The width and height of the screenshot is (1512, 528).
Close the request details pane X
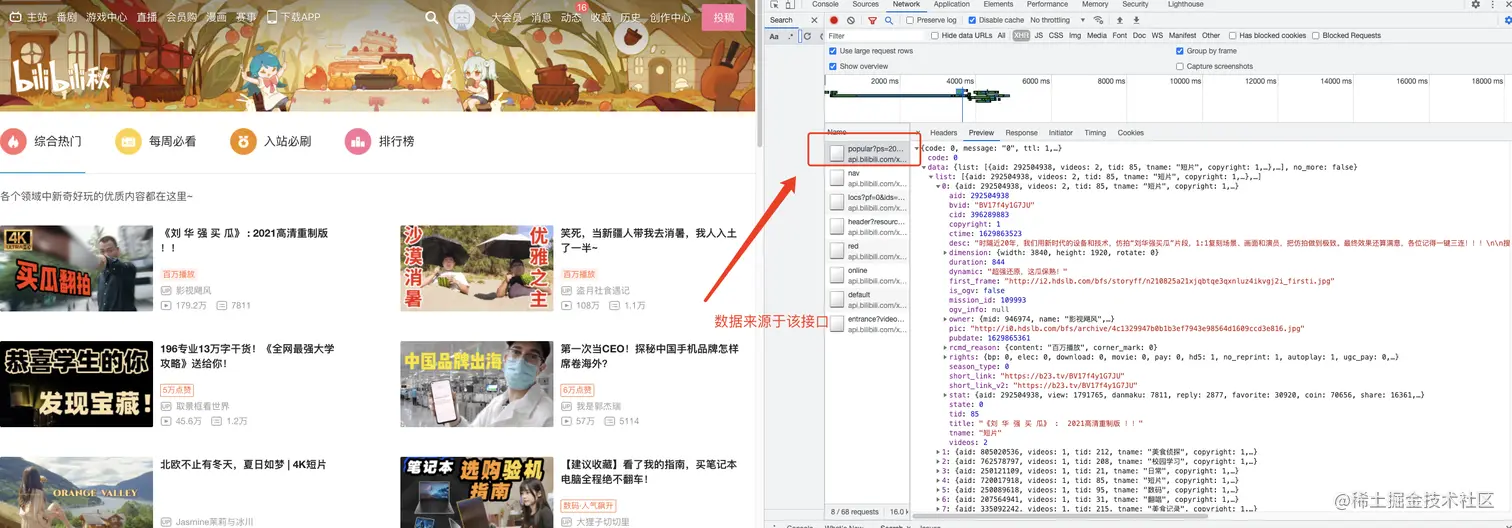(x=919, y=132)
